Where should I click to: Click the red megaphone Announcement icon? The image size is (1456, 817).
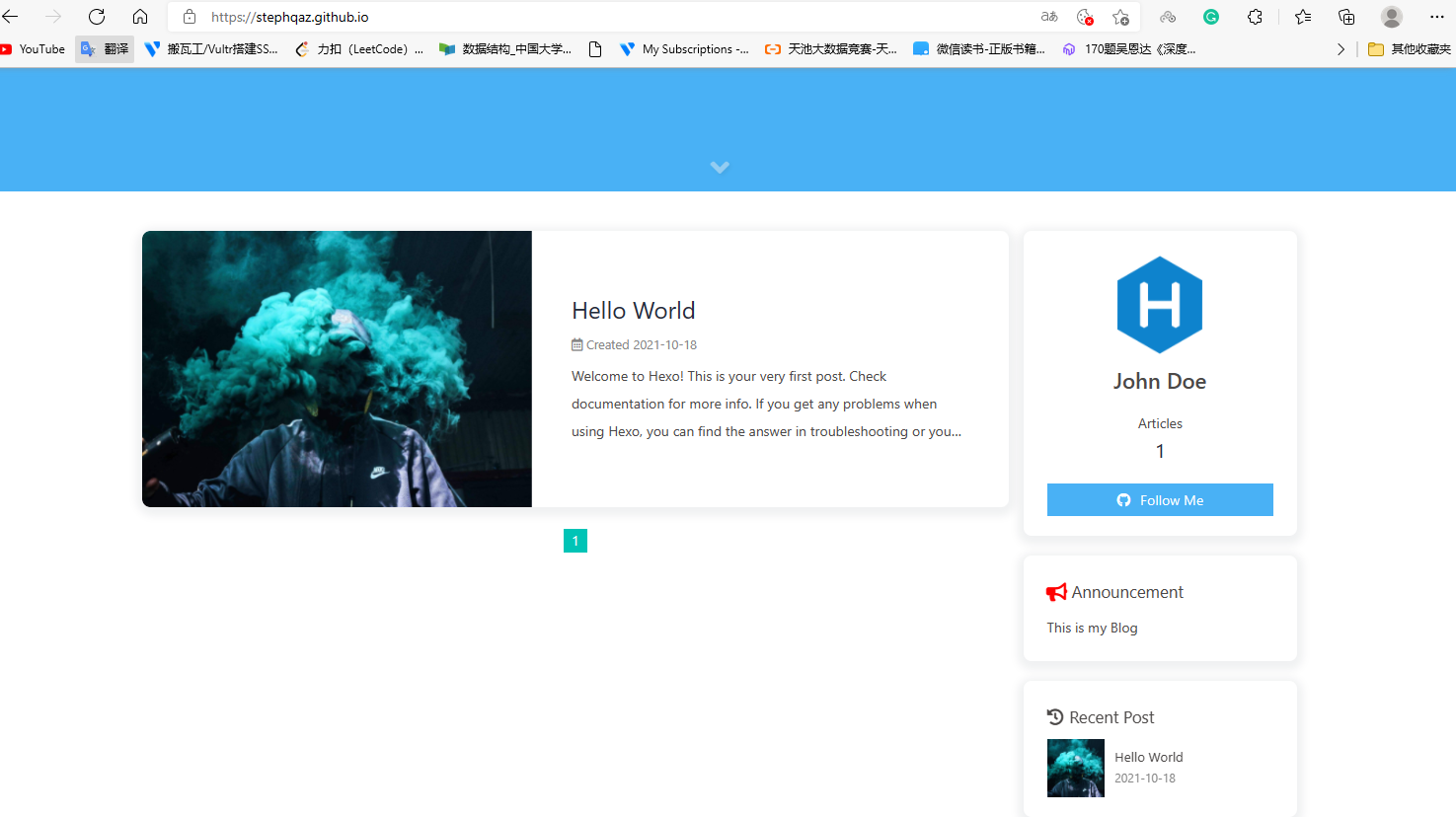tap(1055, 591)
